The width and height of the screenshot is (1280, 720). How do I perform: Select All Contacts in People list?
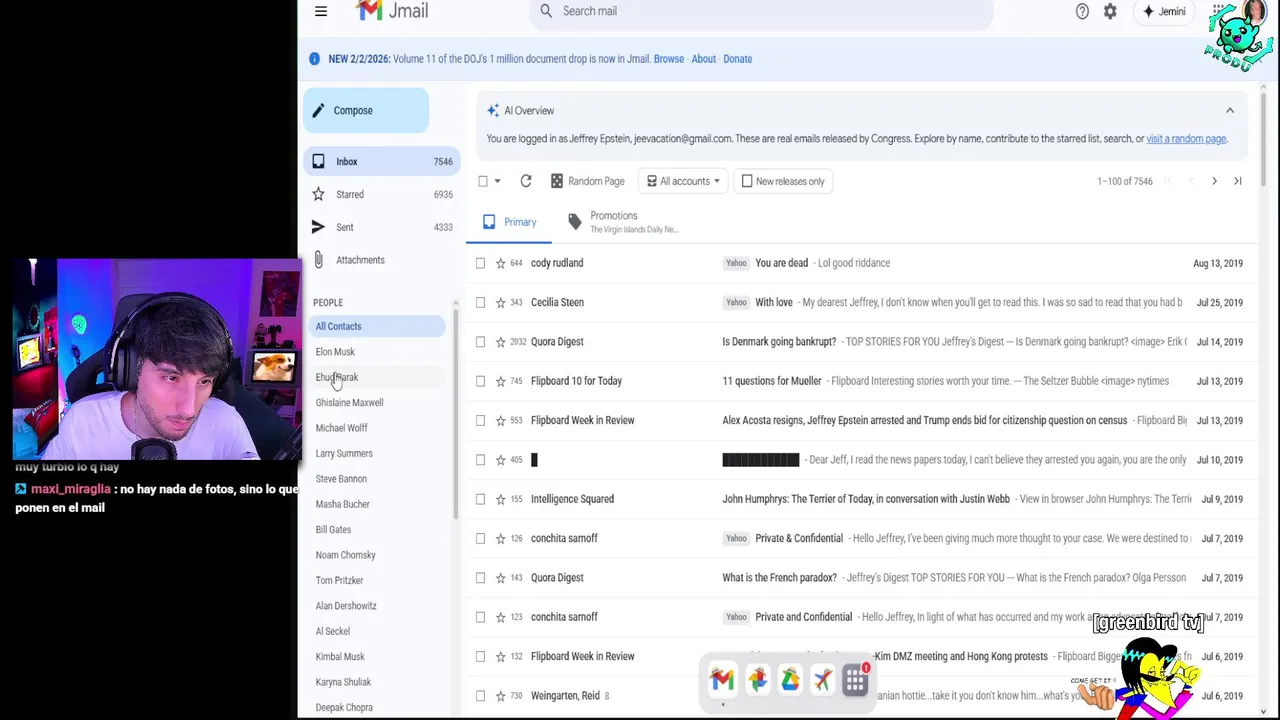pos(378,326)
